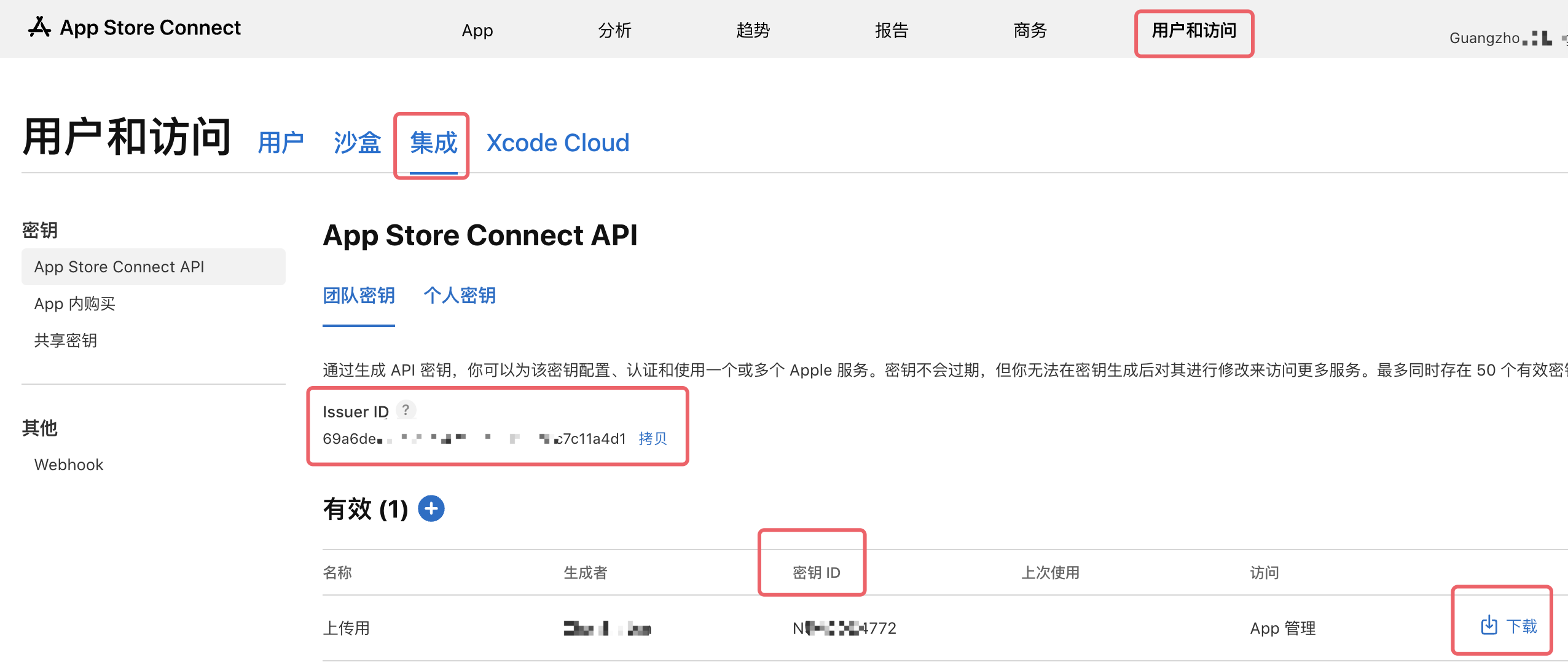Switch to the 用户 tab
The height and width of the screenshot is (670, 1568).
[281, 143]
